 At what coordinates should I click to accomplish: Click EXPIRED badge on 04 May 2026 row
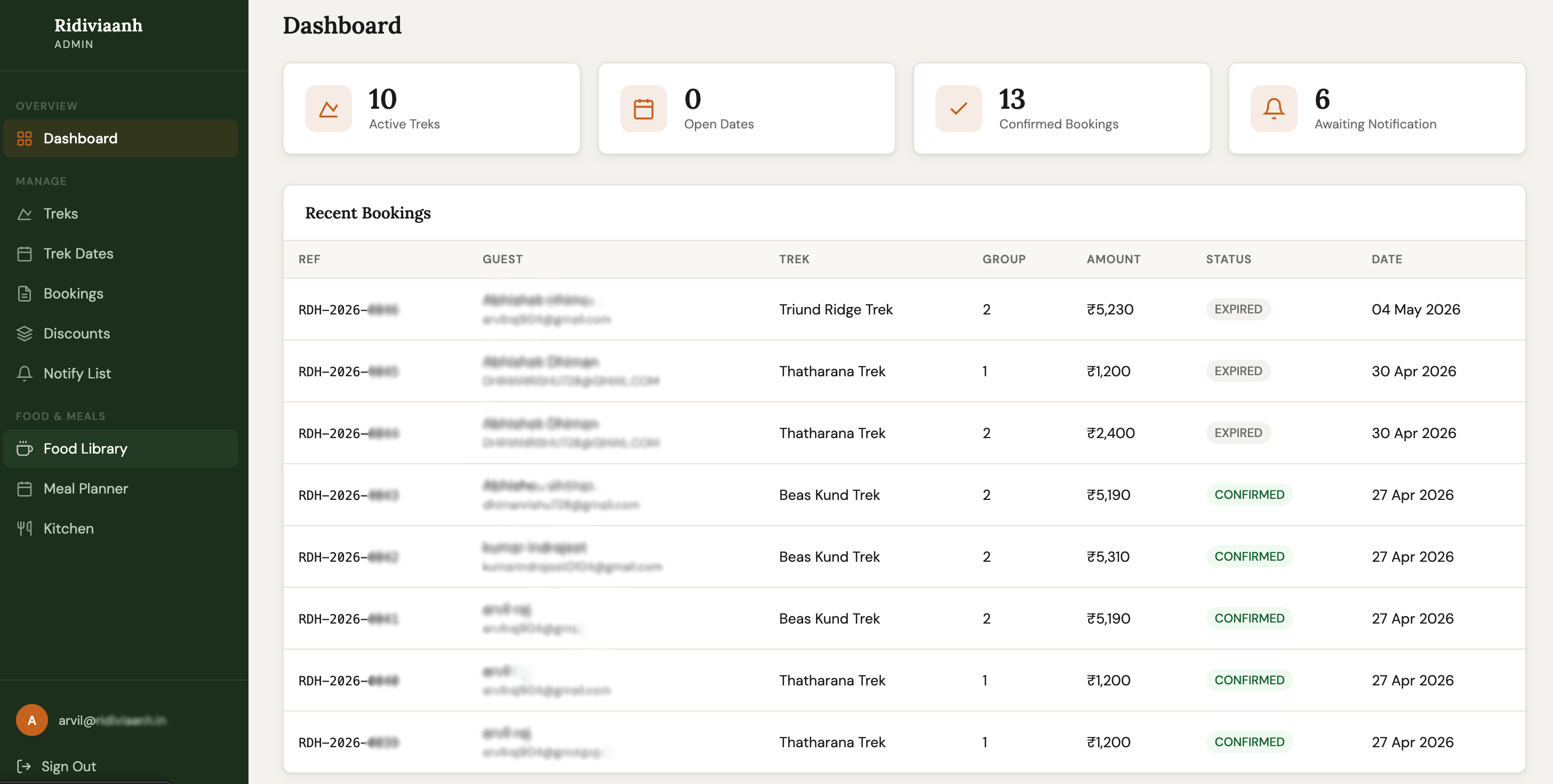click(x=1238, y=309)
